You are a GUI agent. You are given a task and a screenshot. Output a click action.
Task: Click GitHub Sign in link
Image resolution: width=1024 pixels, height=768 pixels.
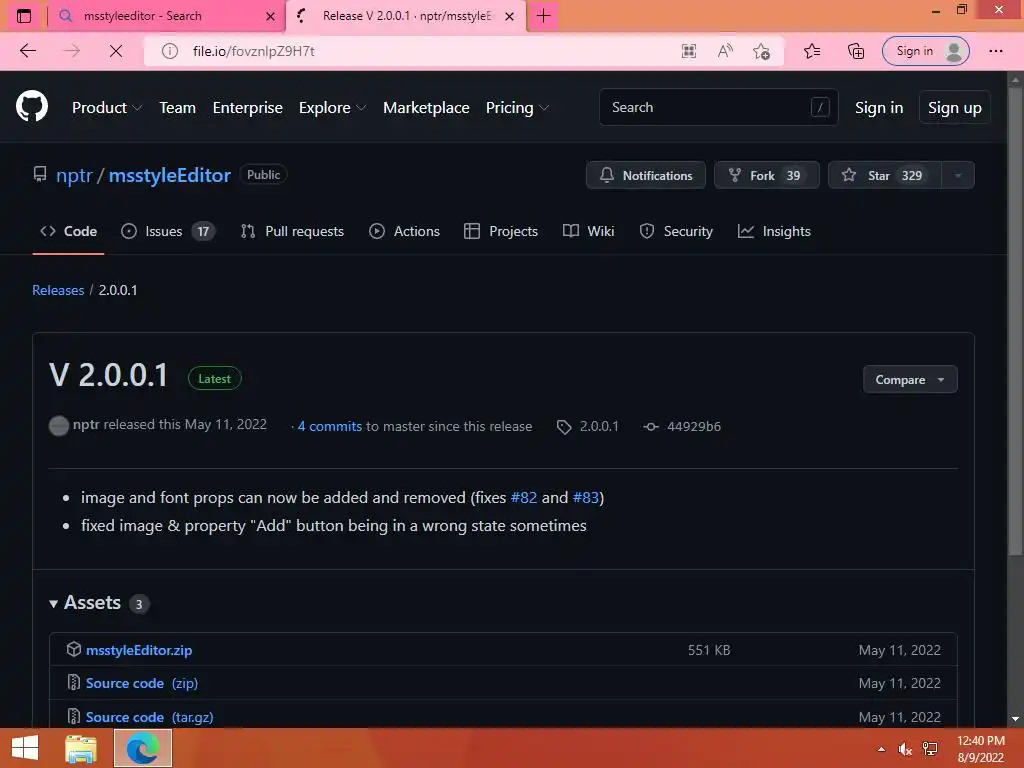[x=879, y=108]
